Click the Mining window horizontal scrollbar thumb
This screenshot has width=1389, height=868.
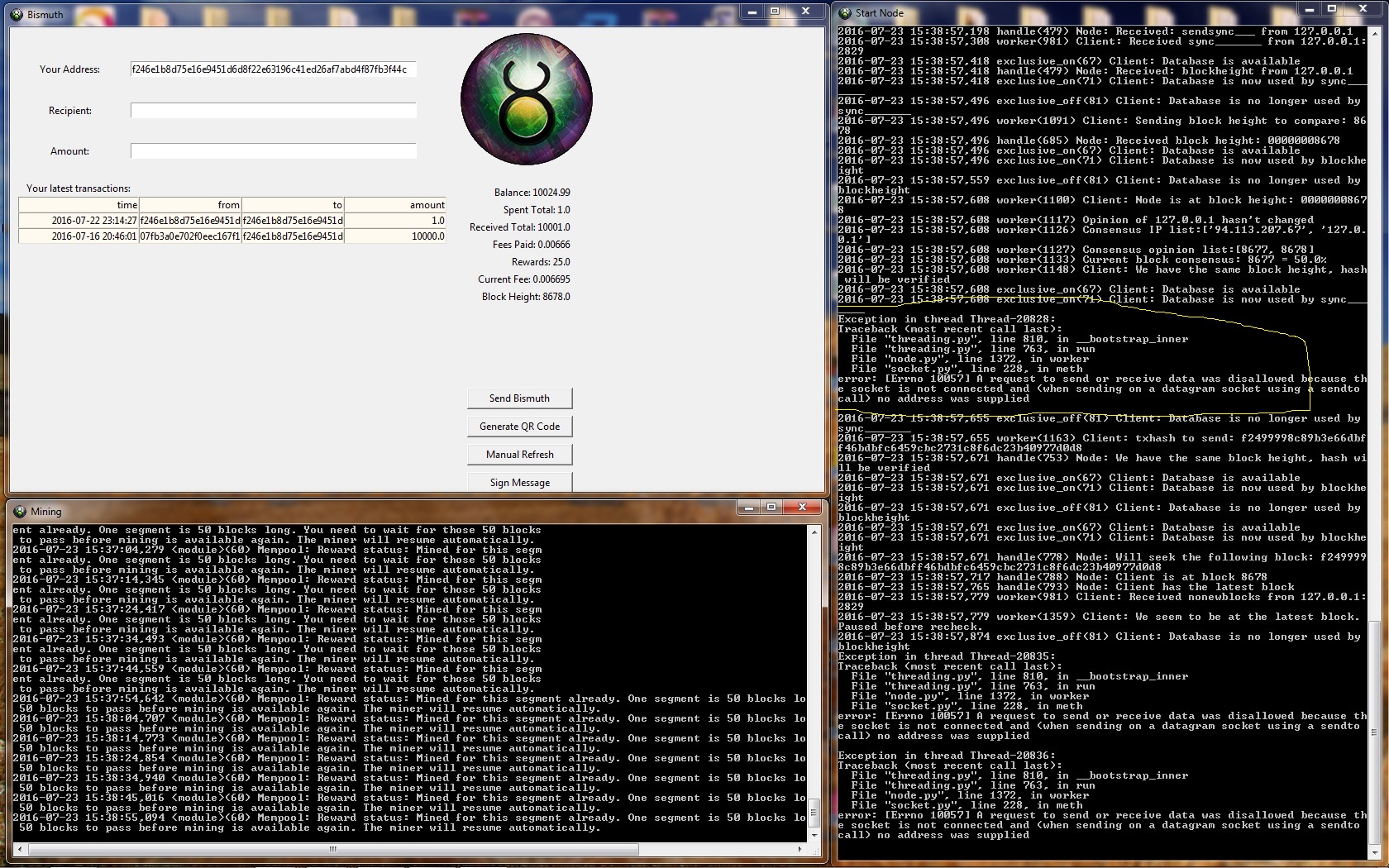pos(333,849)
